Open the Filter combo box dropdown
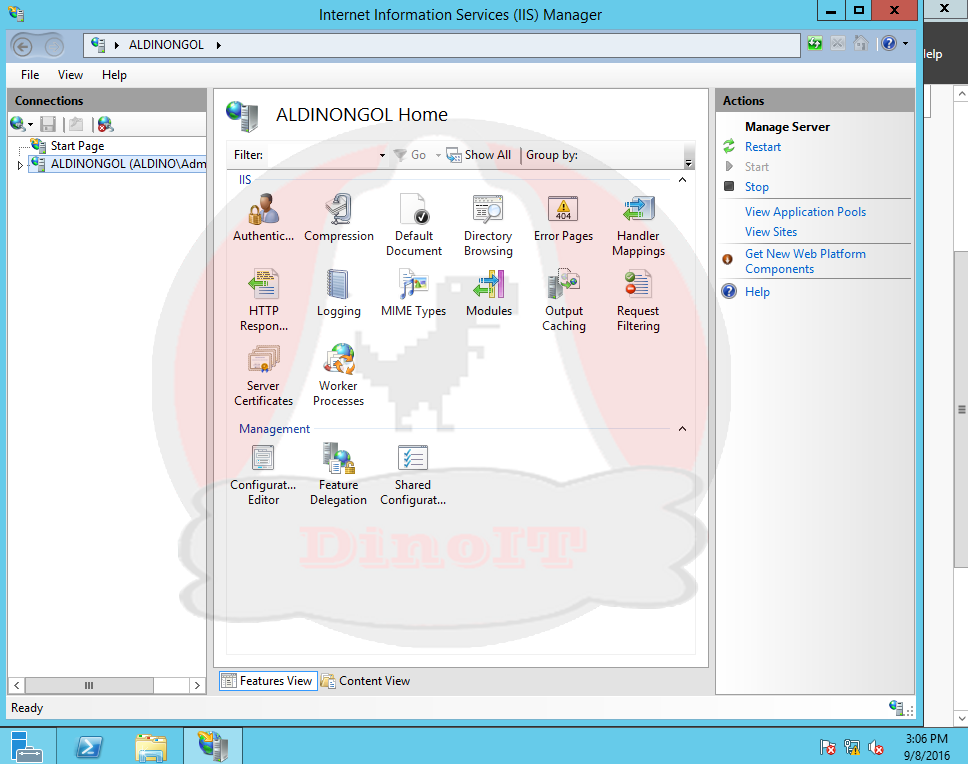This screenshot has height=764, width=968. (382, 155)
